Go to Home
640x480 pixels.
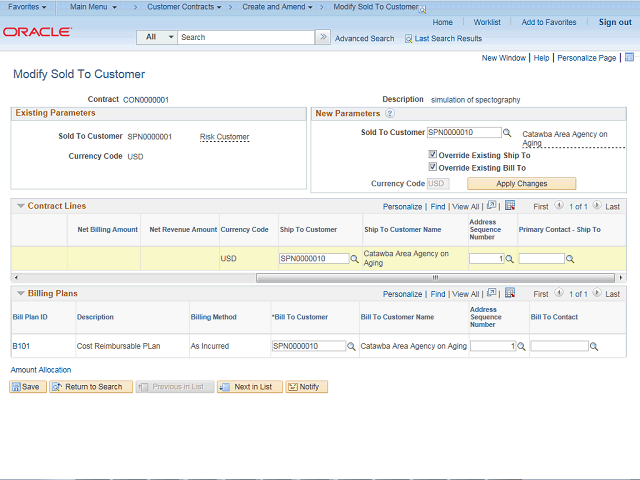(x=442, y=22)
